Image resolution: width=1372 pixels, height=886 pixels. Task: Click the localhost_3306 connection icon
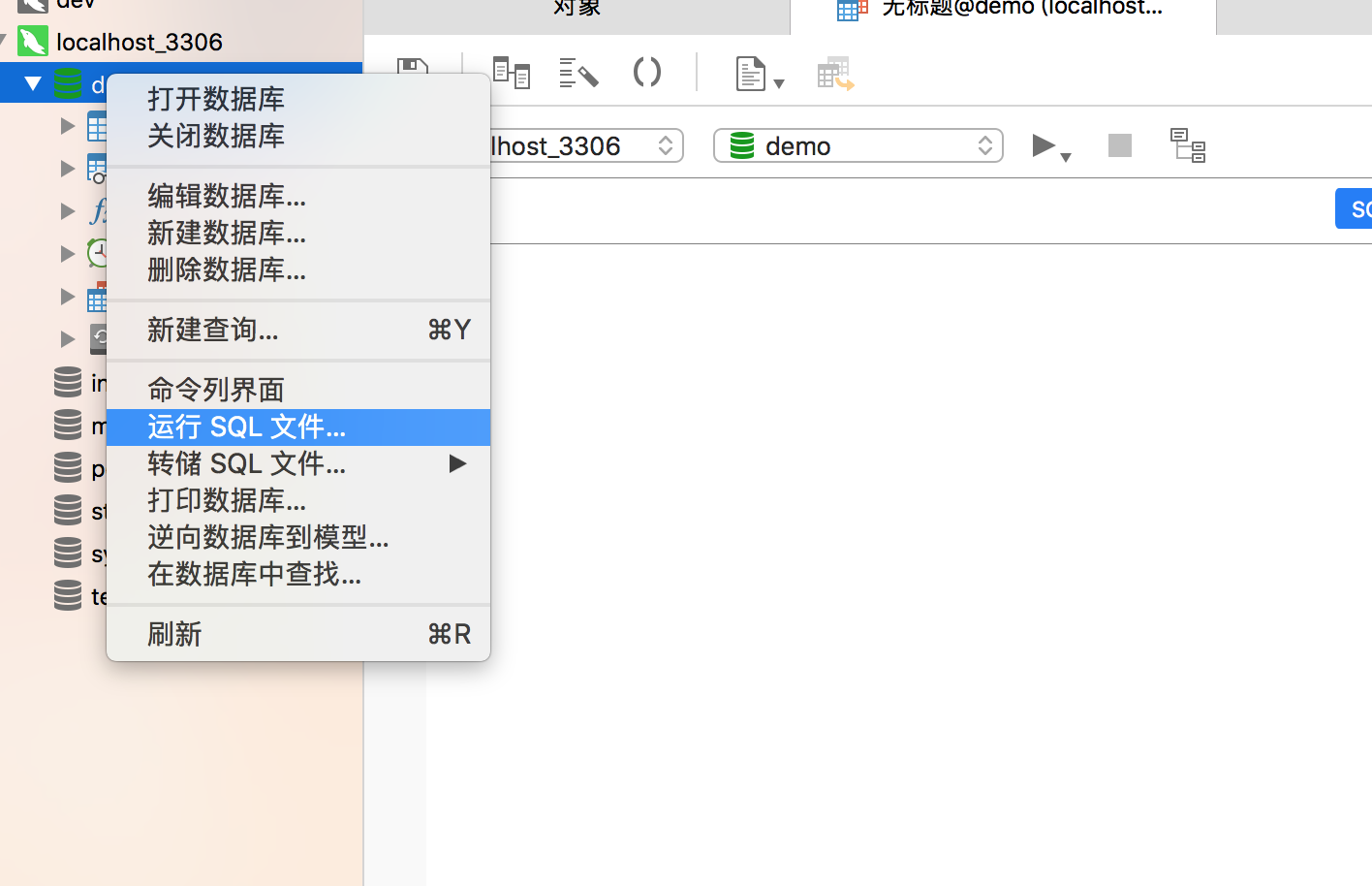tap(33, 42)
